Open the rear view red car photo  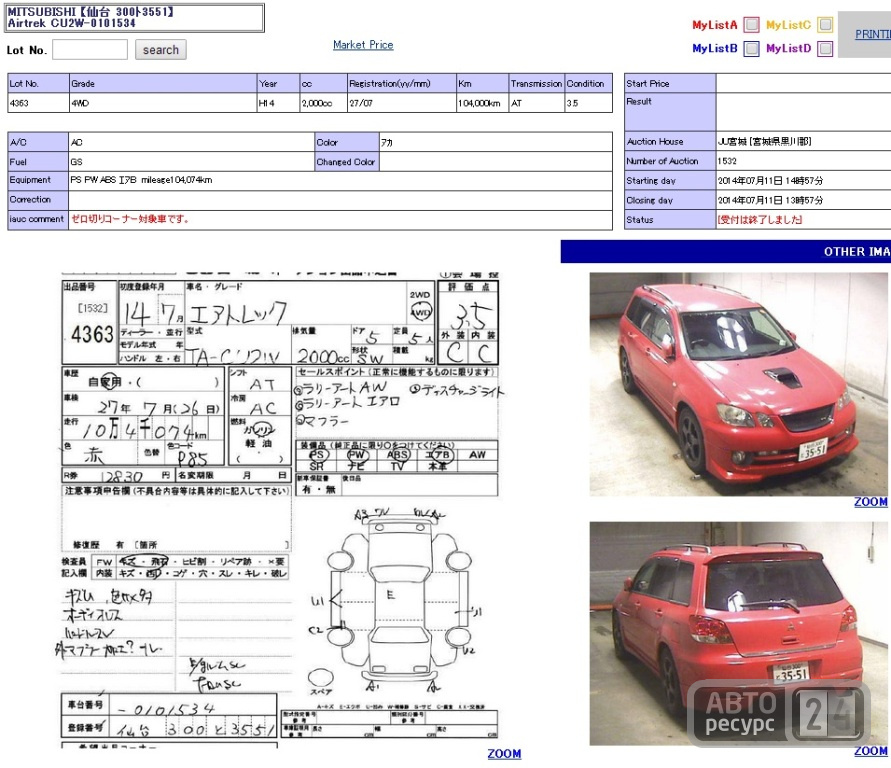pyautogui.click(x=738, y=633)
